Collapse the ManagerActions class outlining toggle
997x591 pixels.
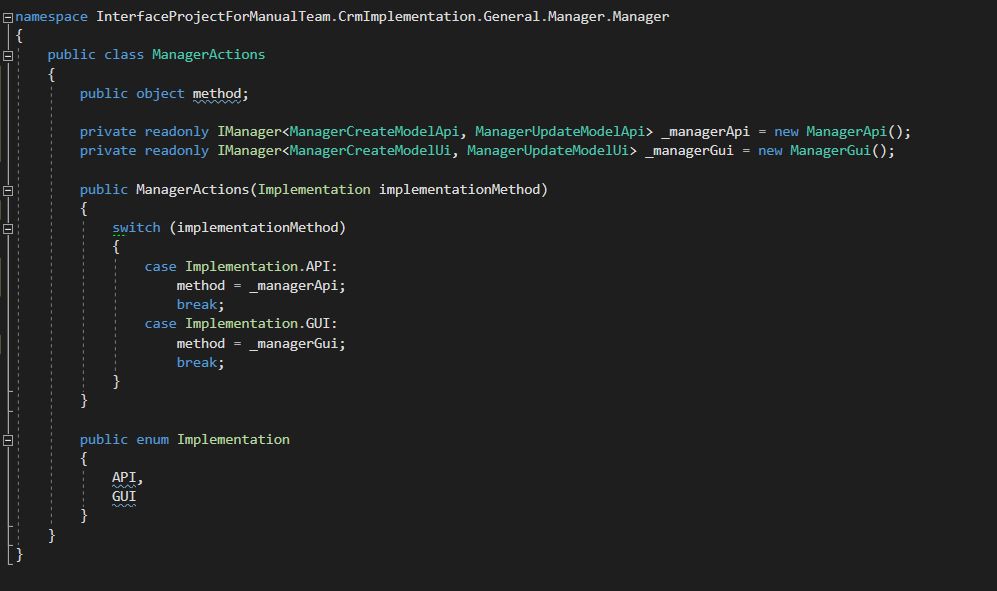click(8, 56)
